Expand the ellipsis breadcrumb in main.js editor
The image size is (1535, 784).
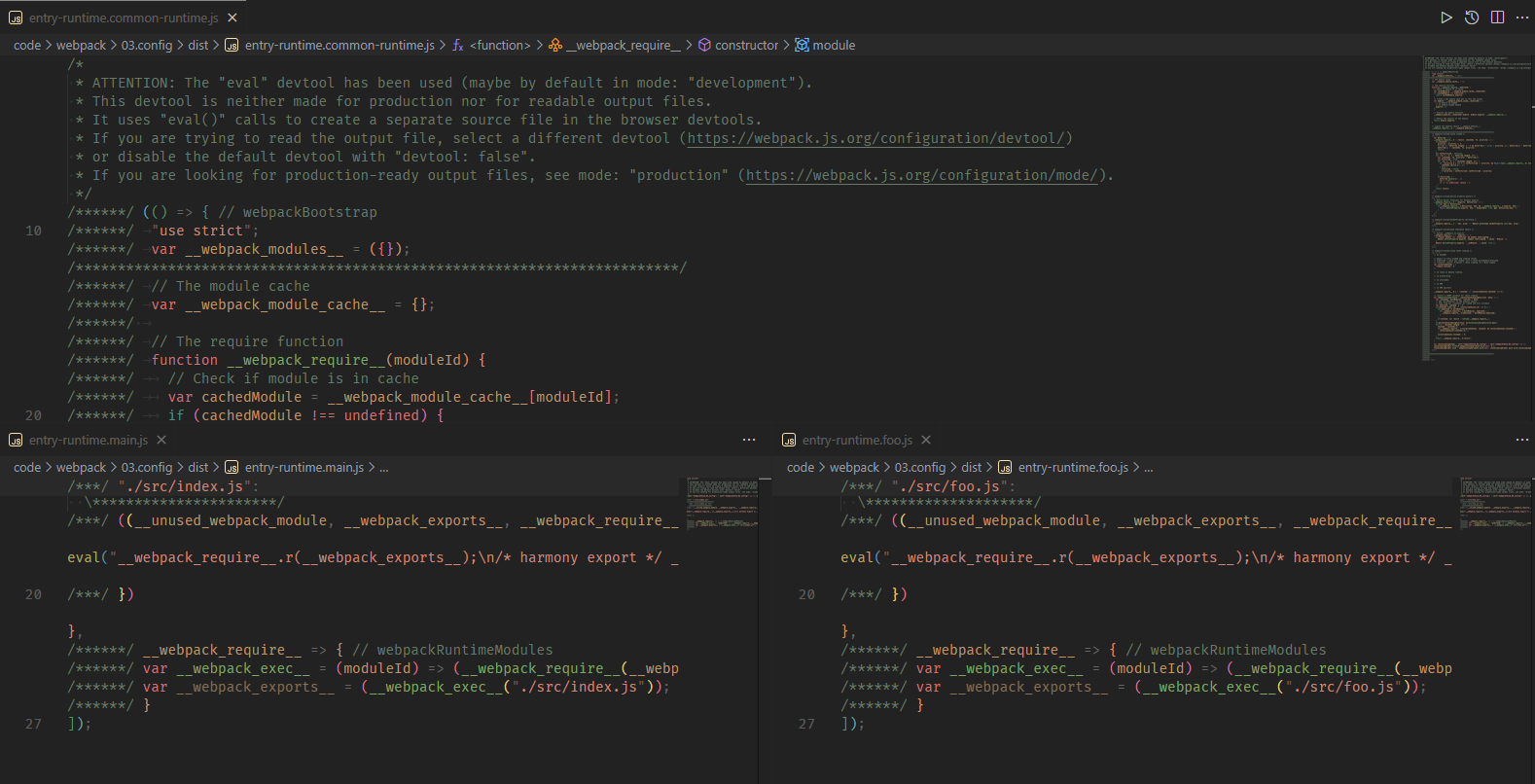tap(384, 467)
